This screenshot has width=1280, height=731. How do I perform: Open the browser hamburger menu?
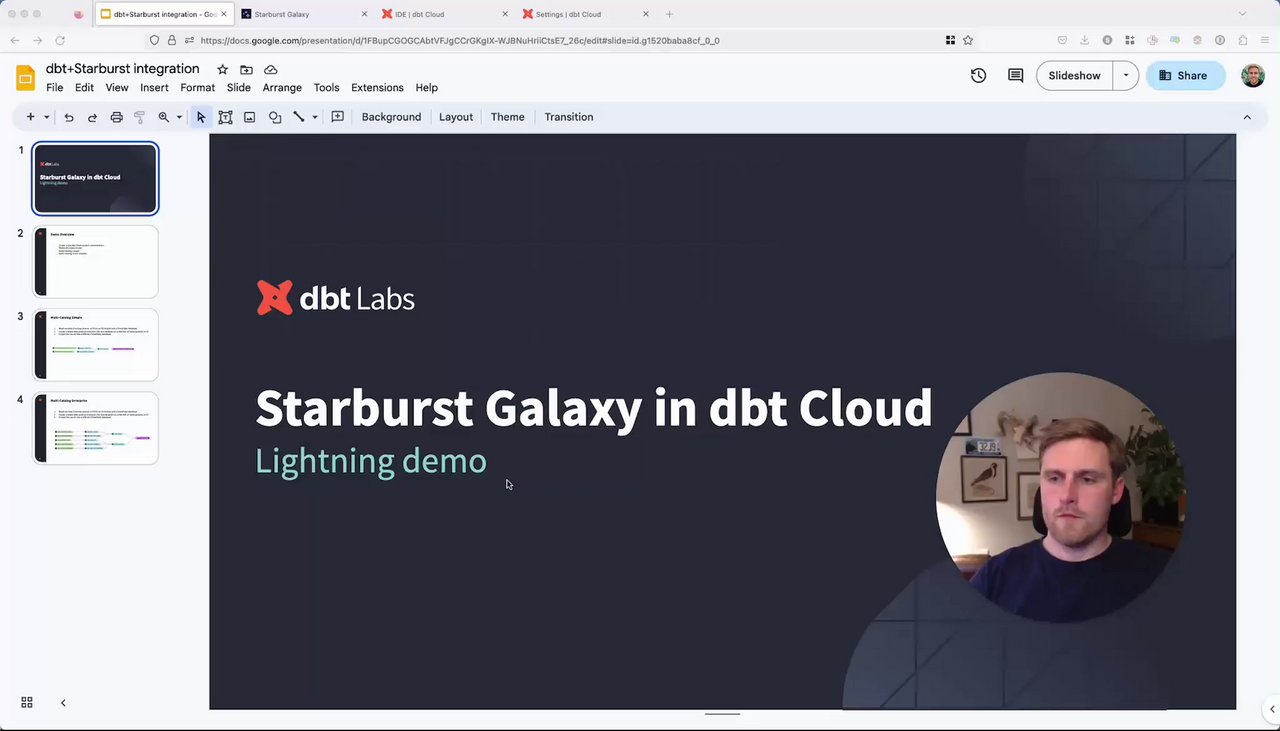(1266, 40)
